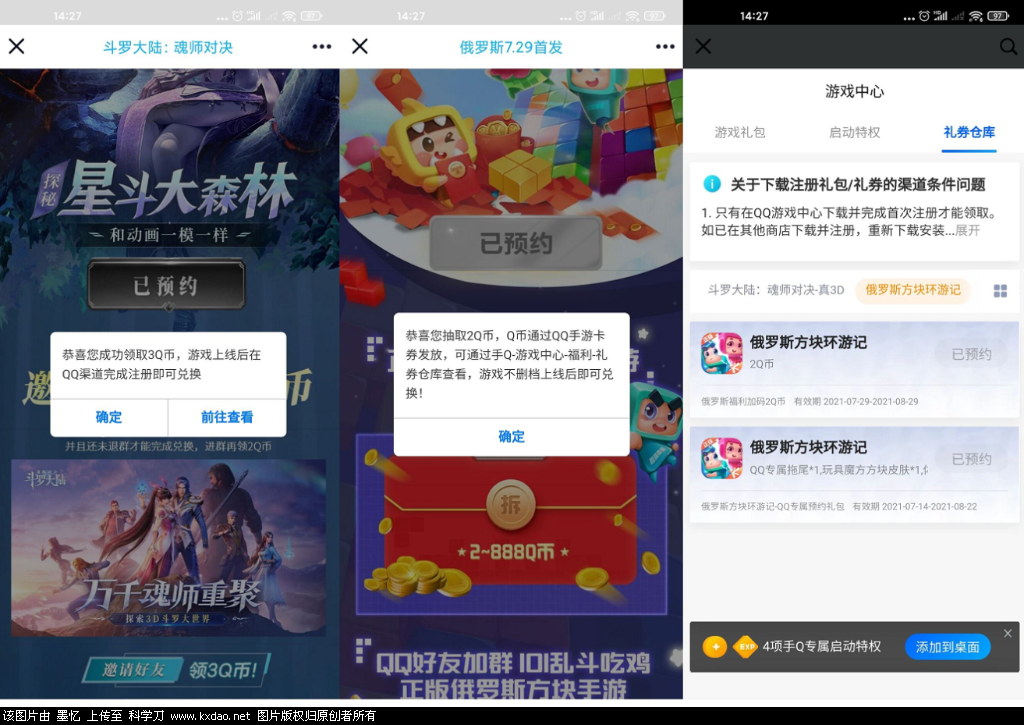Click the 游戏中心 page title
Screen dimensions: 1024x725
(x=854, y=91)
